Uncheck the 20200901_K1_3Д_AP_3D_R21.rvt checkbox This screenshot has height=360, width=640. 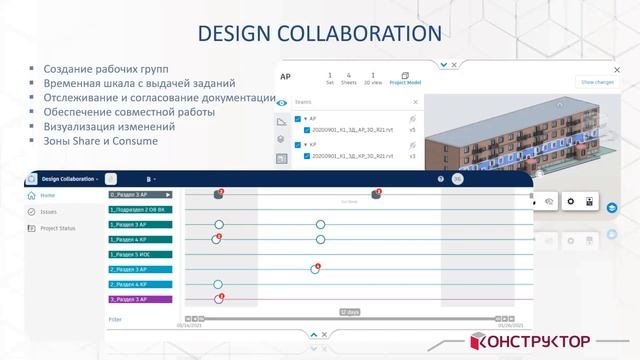point(307,130)
